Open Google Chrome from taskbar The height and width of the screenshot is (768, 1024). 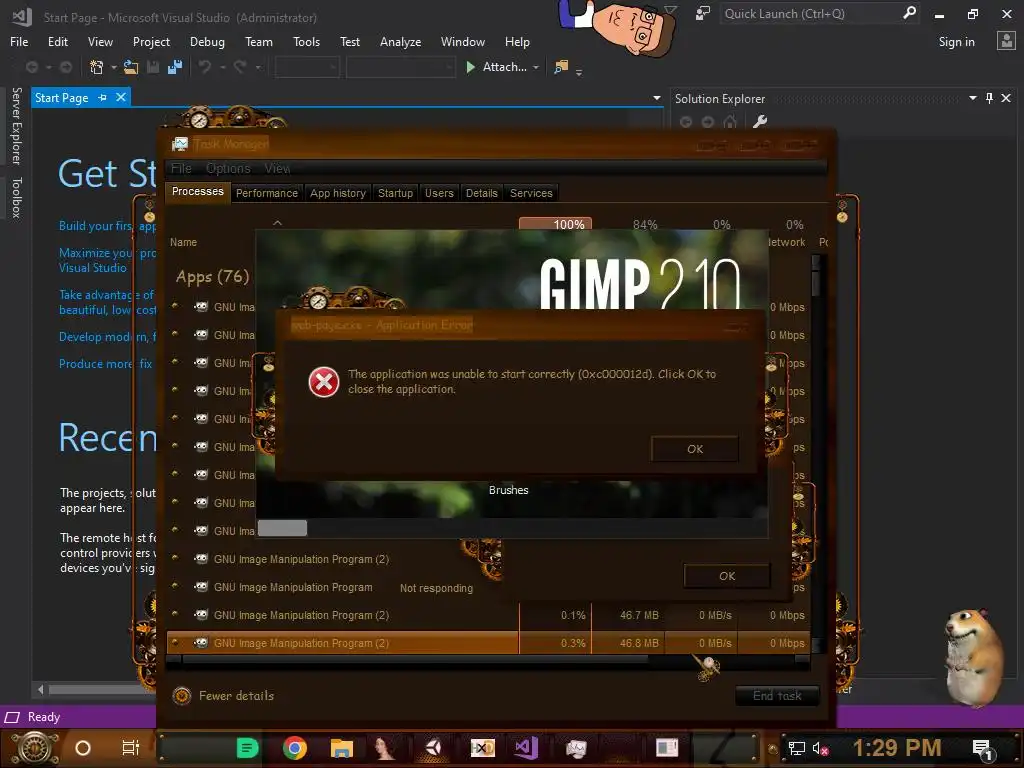295,748
